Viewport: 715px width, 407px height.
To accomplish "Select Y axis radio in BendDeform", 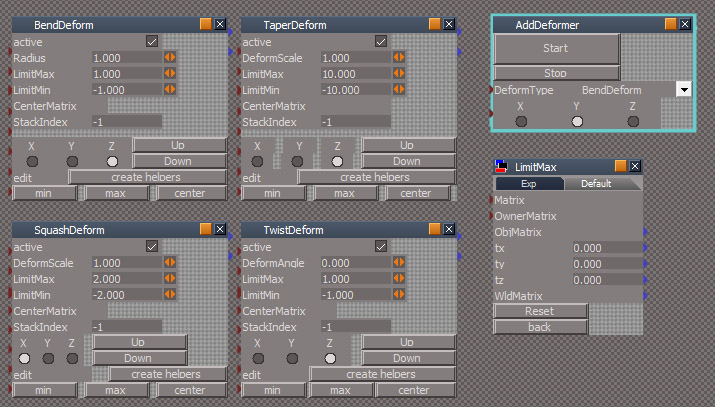I will (x=72, y=161).
